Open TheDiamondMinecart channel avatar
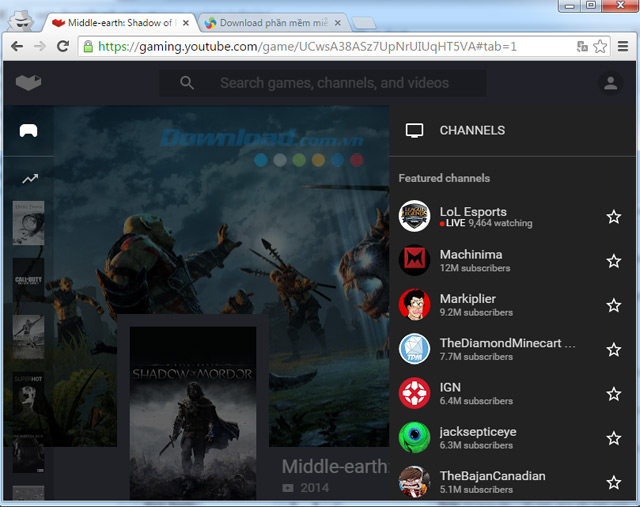 [414, 349]
